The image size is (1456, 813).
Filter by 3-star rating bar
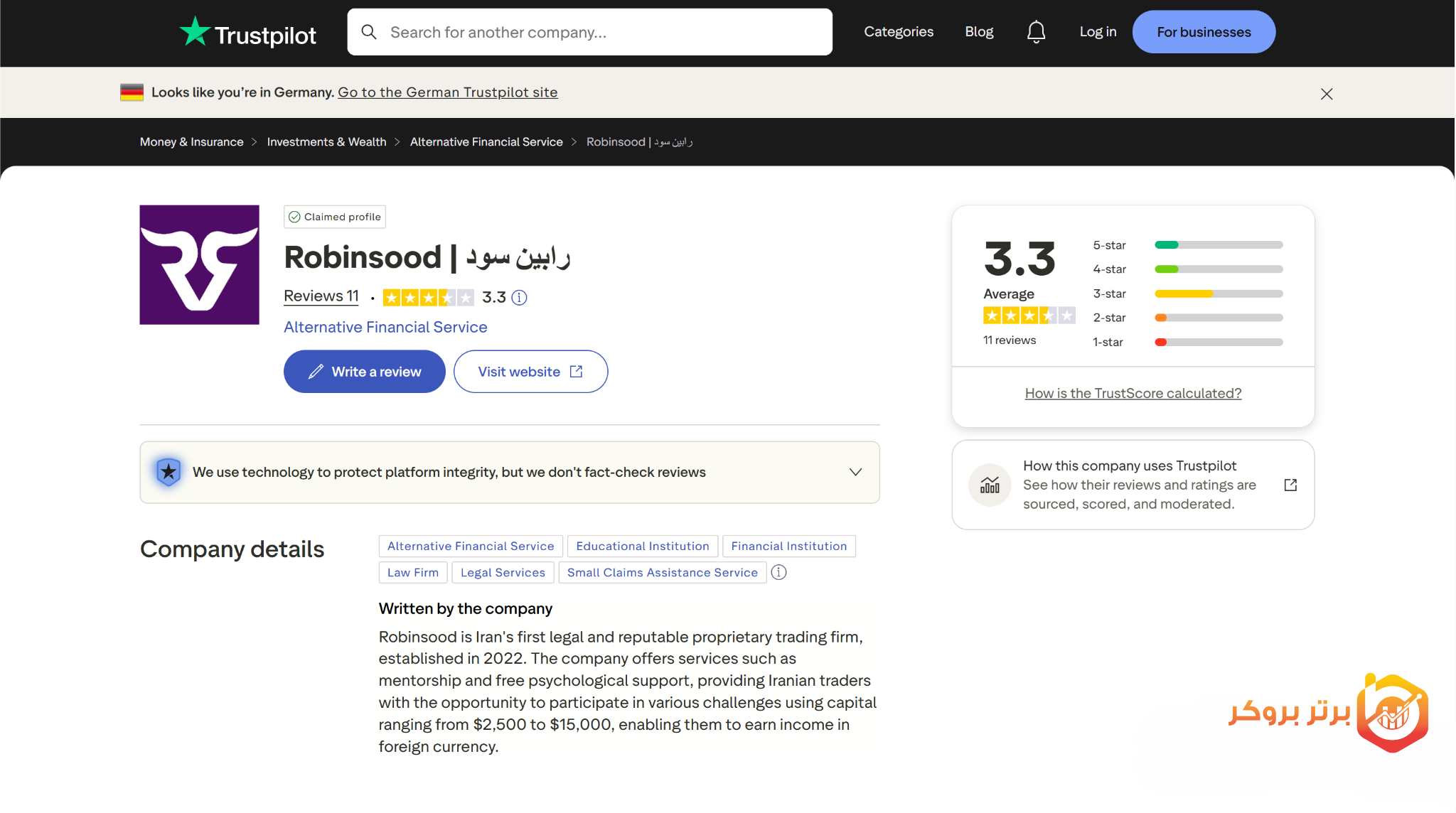[x=1188, y=294]
